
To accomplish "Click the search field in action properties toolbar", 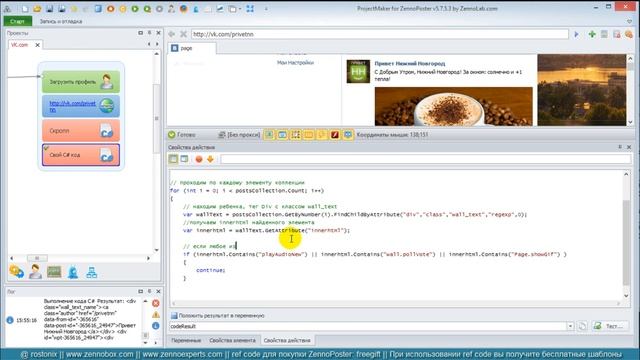I will 426,159.
